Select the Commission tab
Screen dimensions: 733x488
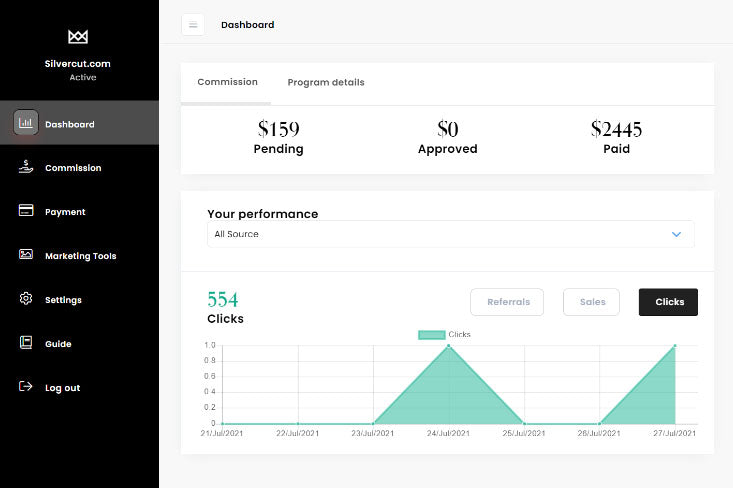click(227, 82)
